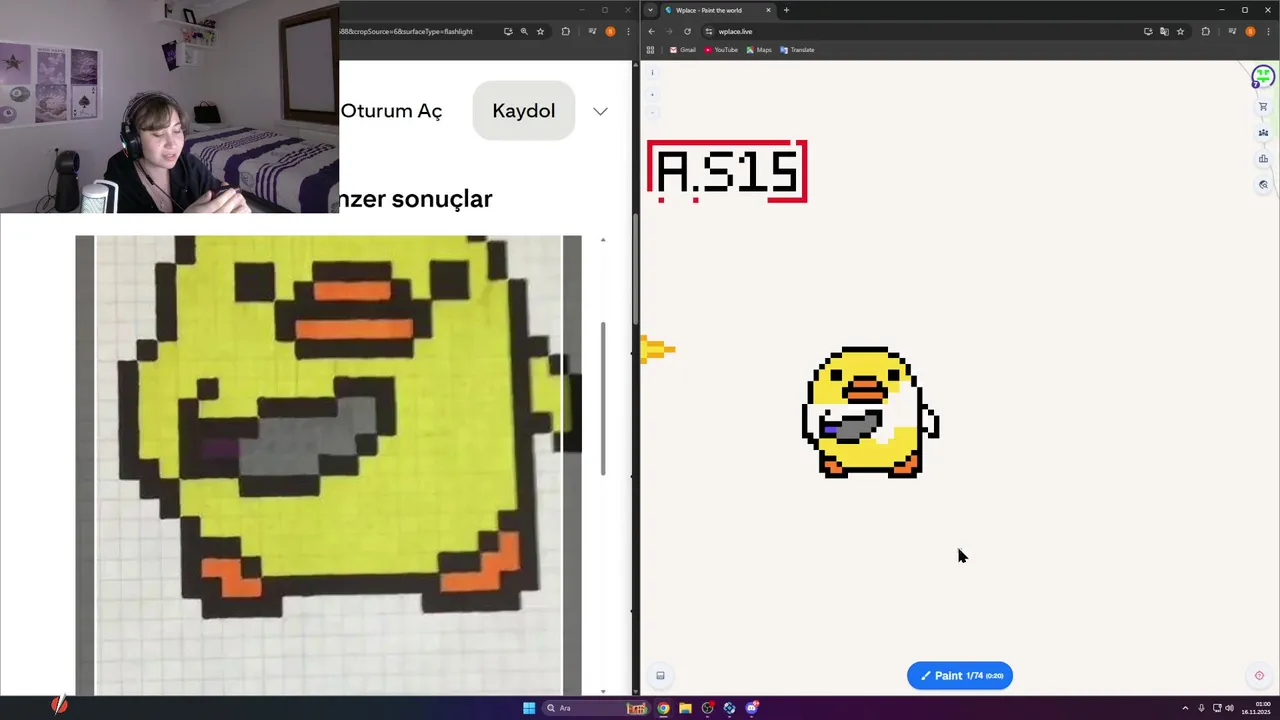The image size is (1280, 720).
Task: Open the Wplace profile avatar
Action: pyautogui.click(x=1263, y=76)
